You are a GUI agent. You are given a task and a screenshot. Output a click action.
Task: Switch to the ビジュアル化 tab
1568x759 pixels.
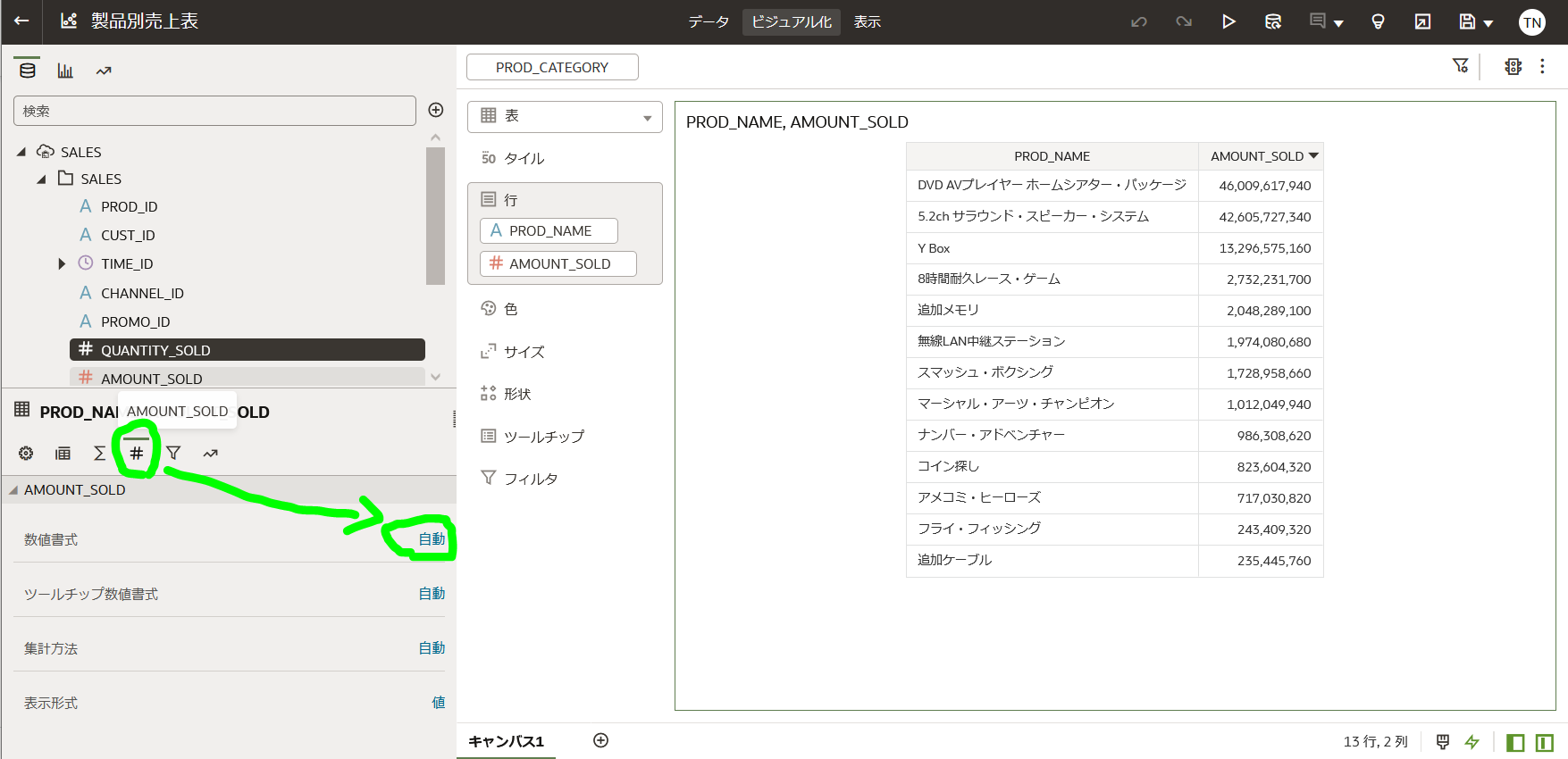pos(792,21)
